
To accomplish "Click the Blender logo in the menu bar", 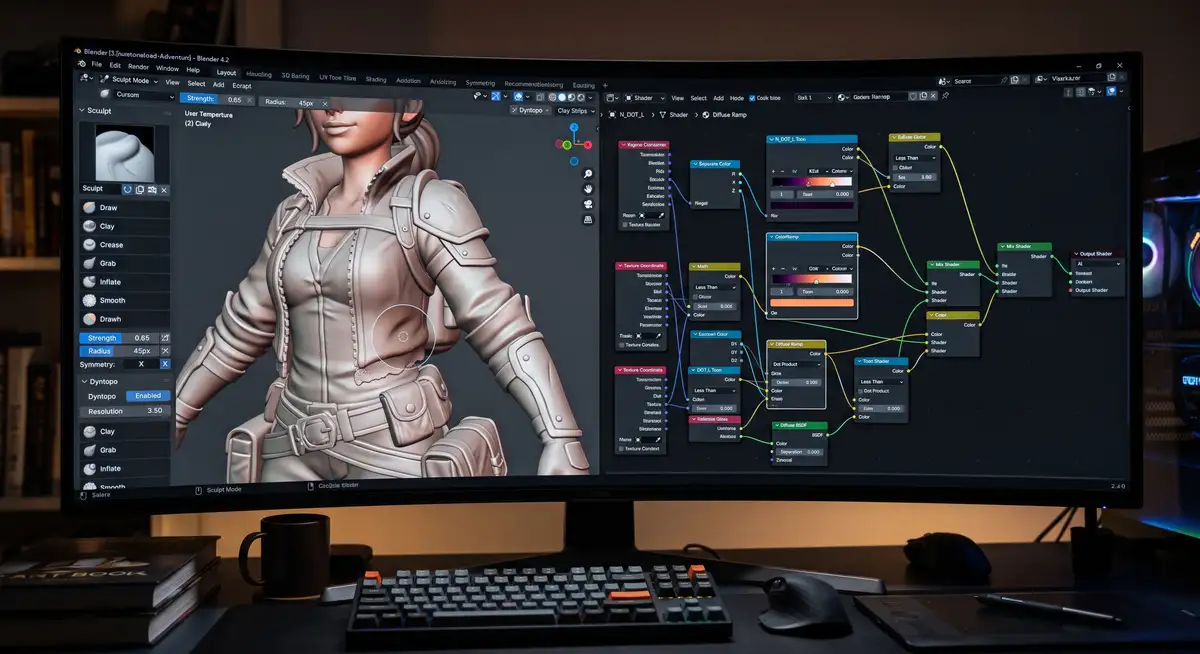I will click(83, 64).
